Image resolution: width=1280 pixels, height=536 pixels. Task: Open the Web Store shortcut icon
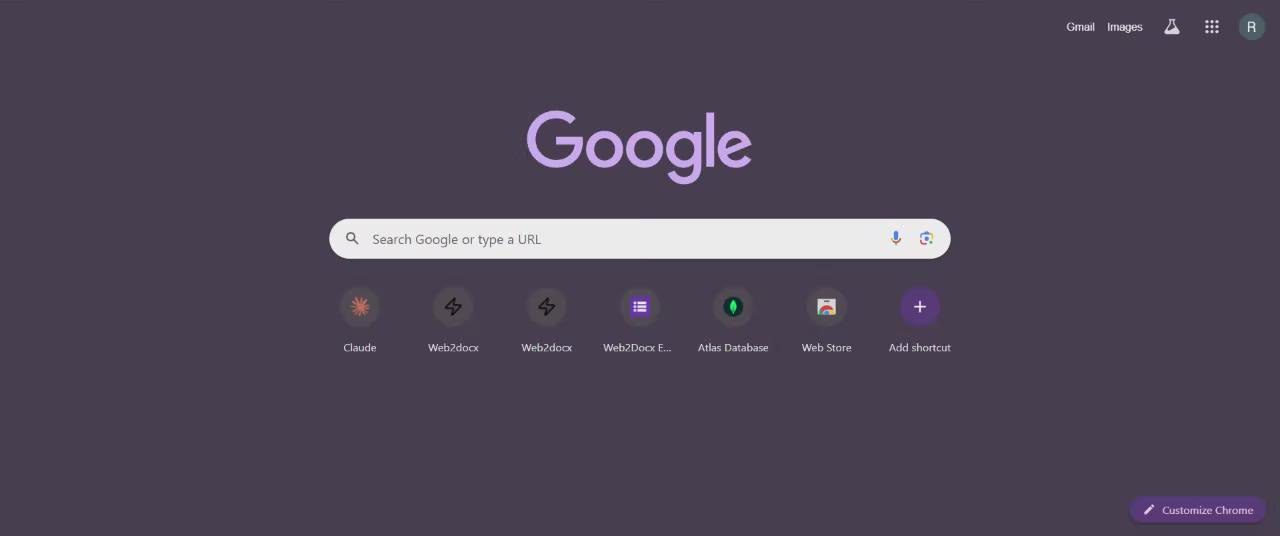click(x=826, y=307)
